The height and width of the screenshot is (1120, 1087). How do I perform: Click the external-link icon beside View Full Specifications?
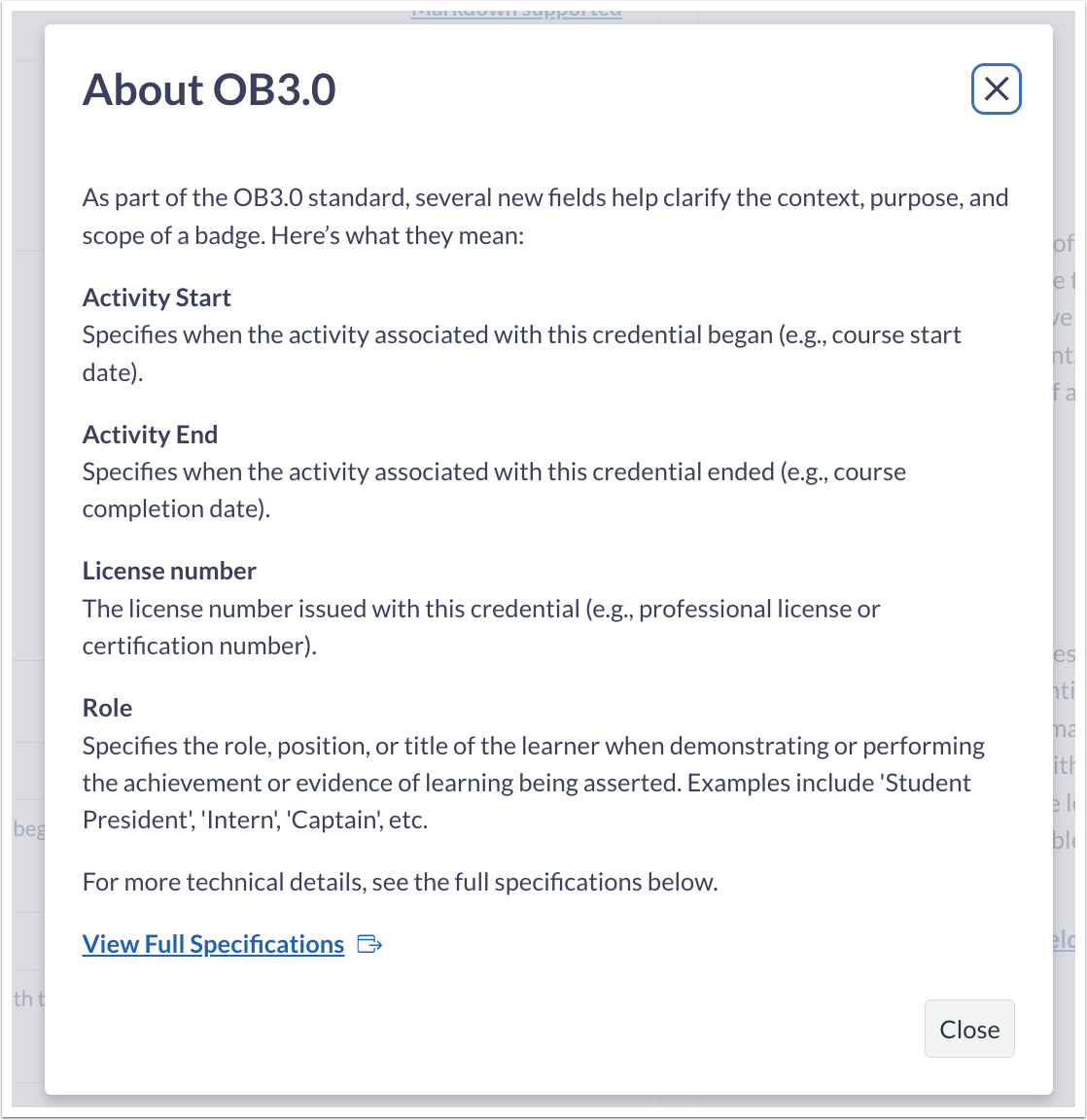click(370, 943)
